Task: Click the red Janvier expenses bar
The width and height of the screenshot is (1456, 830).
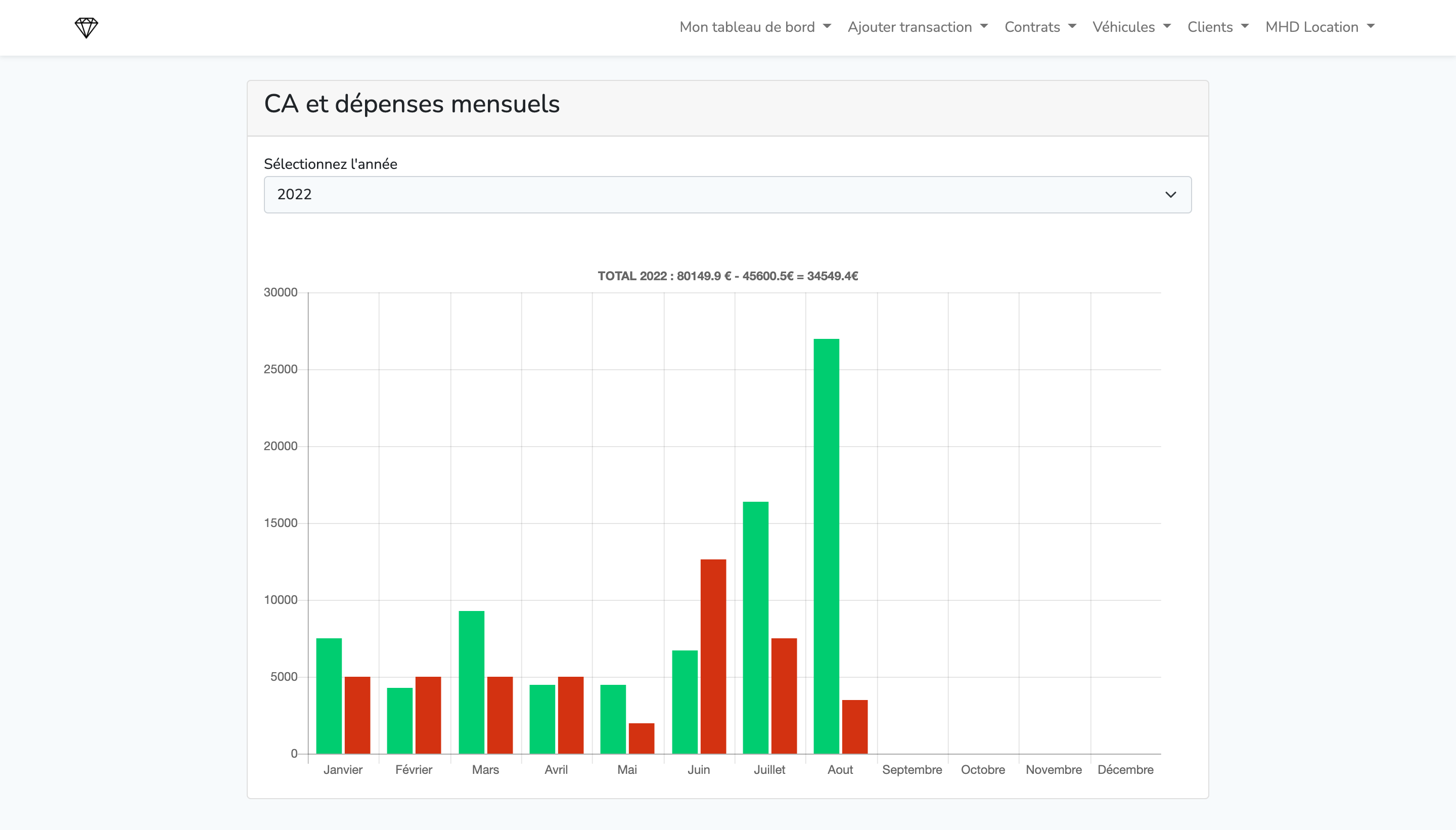Action: pos(357,715)
